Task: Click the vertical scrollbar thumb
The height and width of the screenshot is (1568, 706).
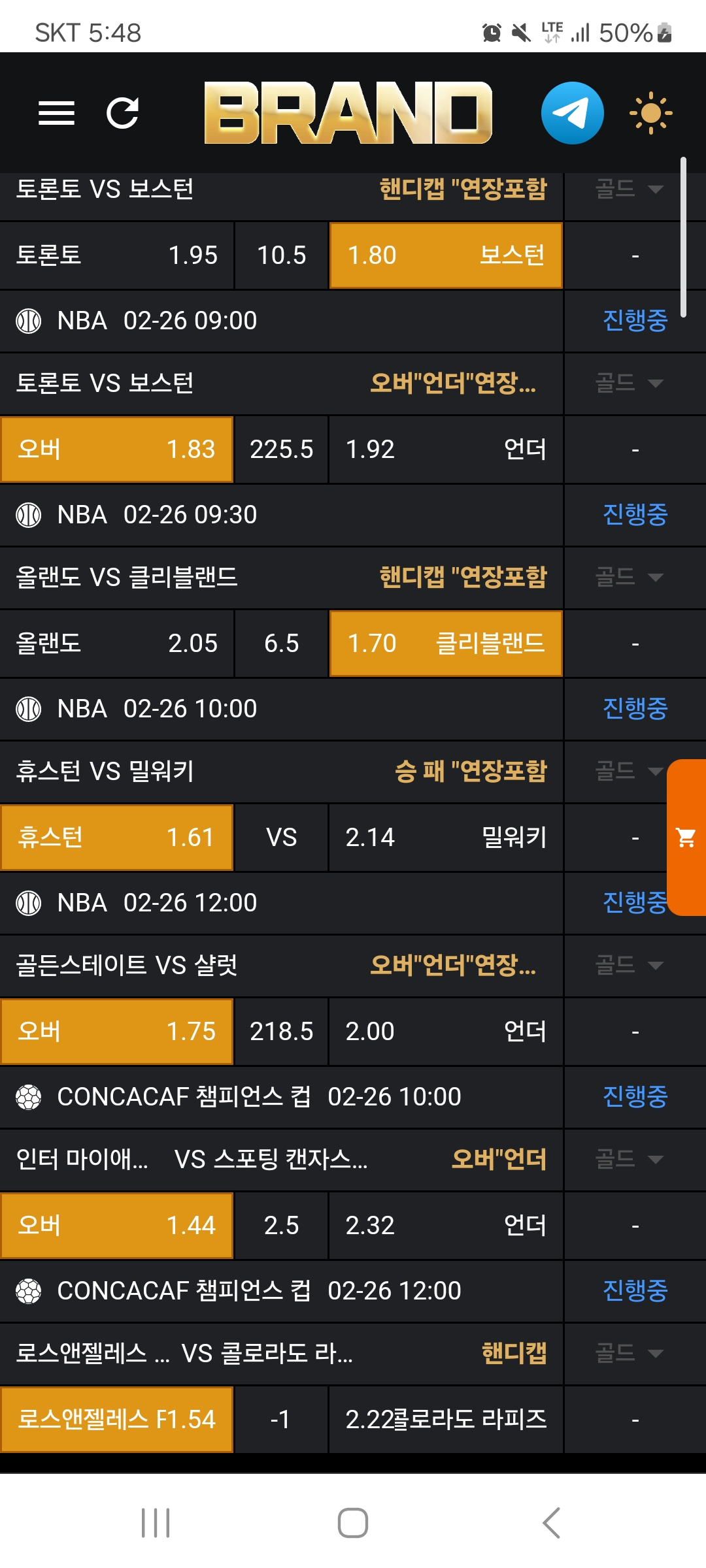Action: tap(683, 237)
